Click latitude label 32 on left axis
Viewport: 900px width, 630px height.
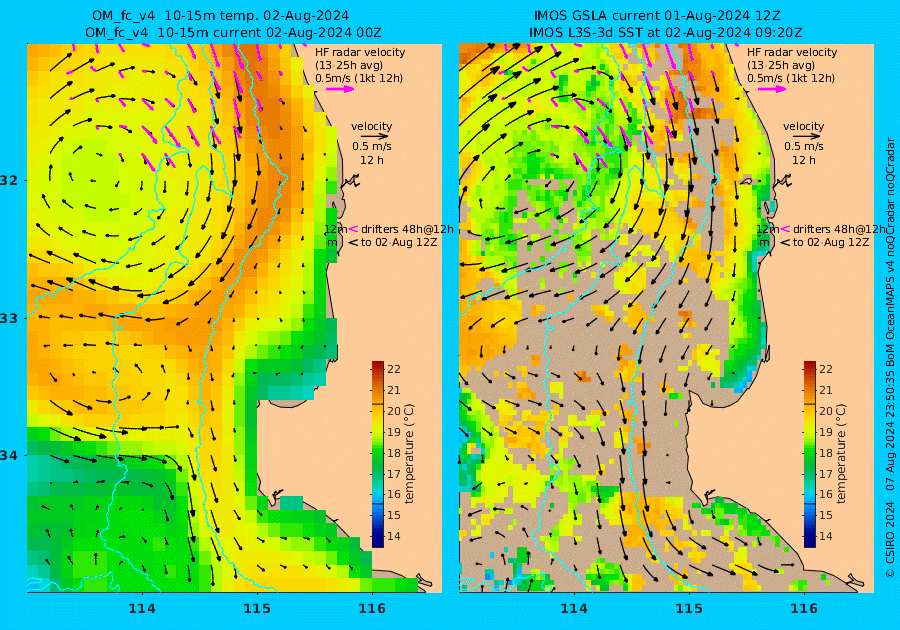point(9,180)
